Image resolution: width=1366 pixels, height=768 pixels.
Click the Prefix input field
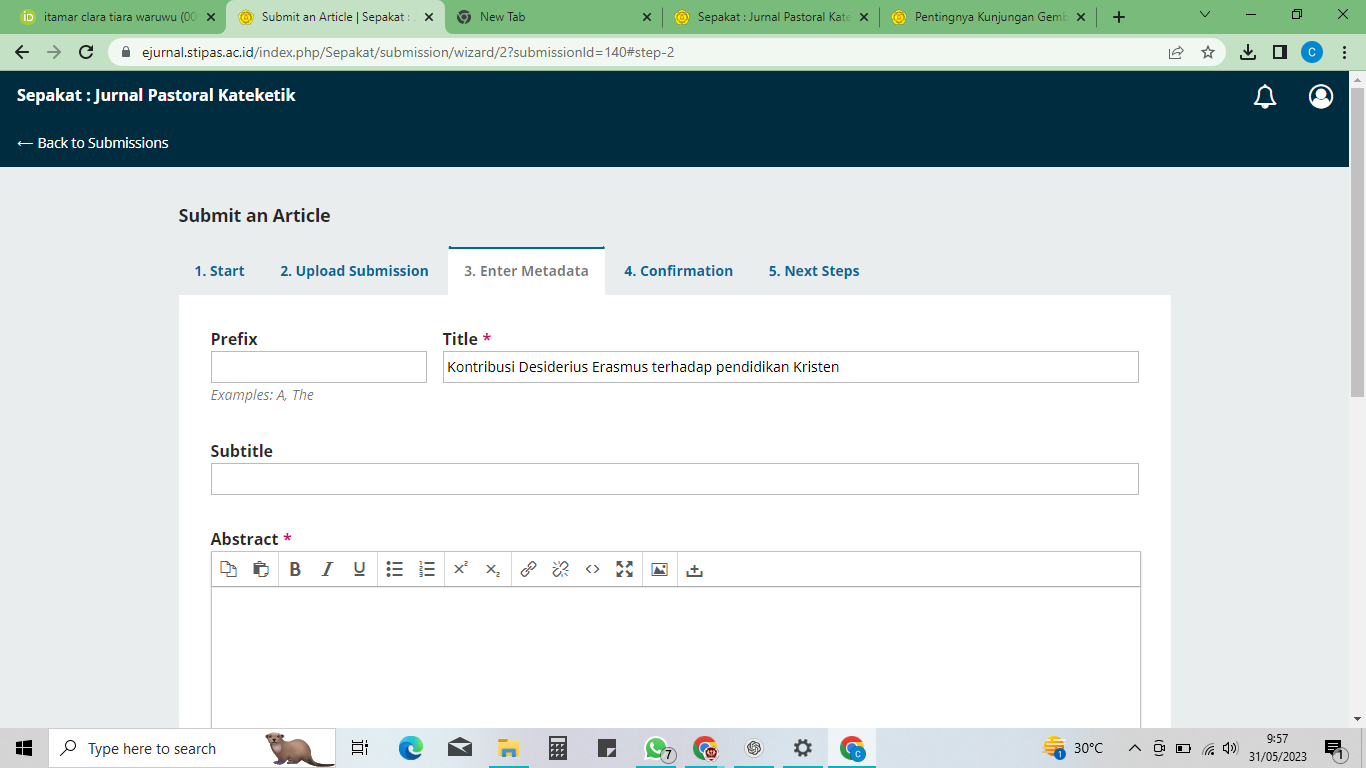pos(318,367)
